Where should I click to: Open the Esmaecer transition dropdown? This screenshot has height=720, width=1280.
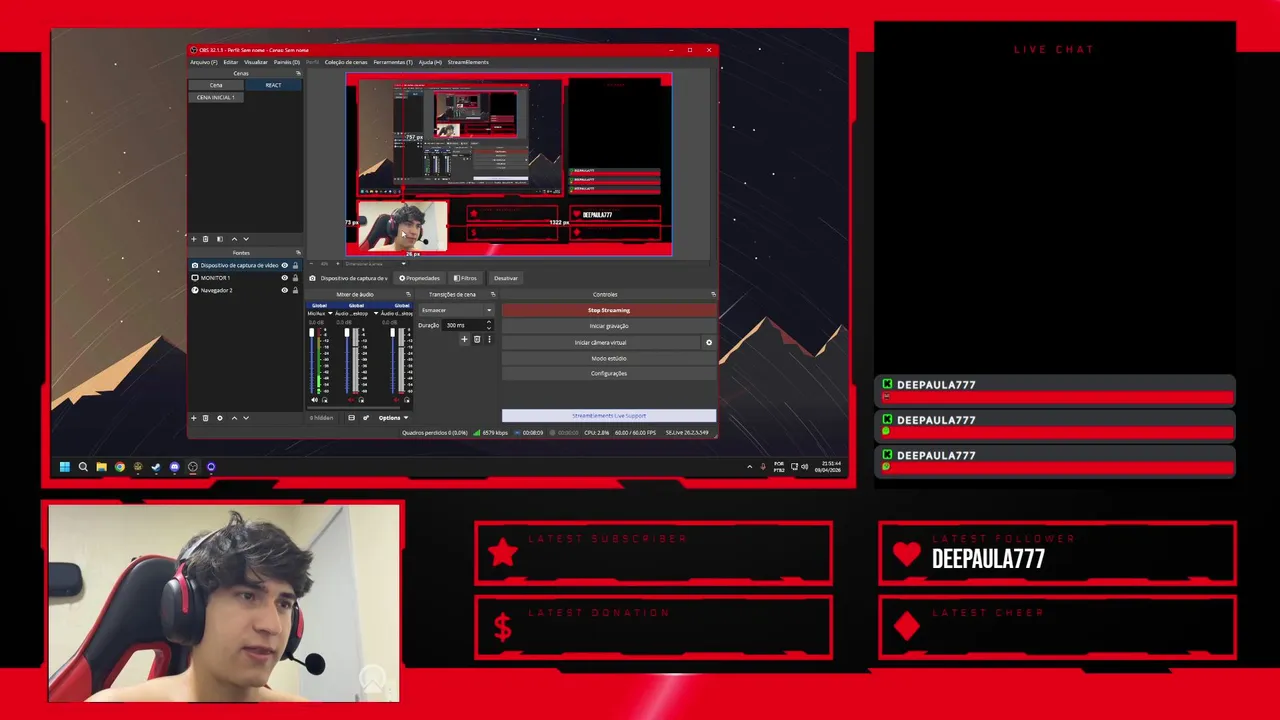pyautogui.click(x=456, y=310)
